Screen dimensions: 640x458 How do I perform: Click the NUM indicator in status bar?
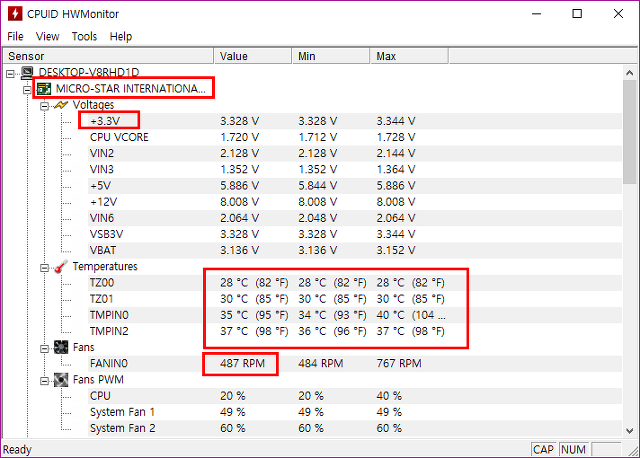pos(573,449)
